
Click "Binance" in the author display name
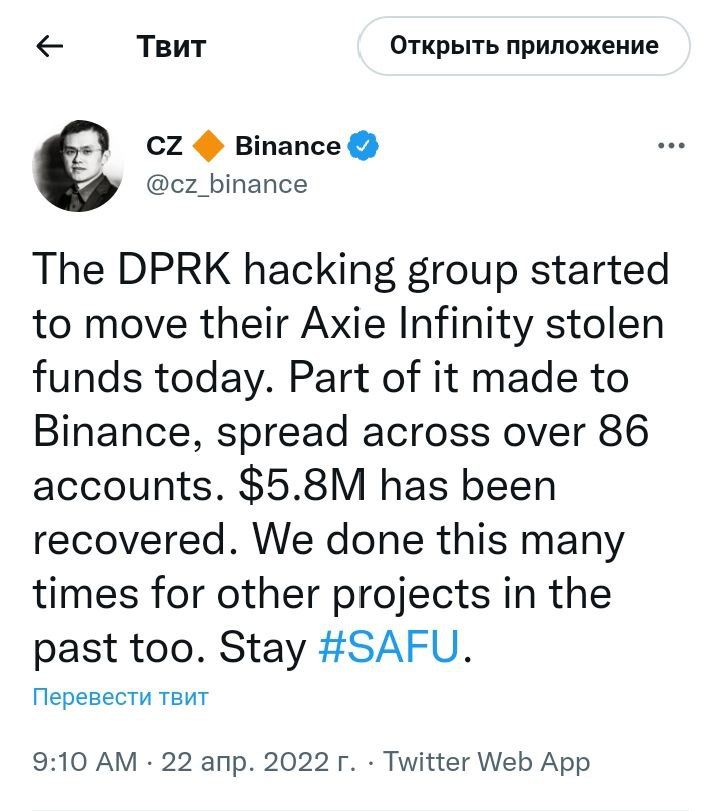click(x=287, y=146)
